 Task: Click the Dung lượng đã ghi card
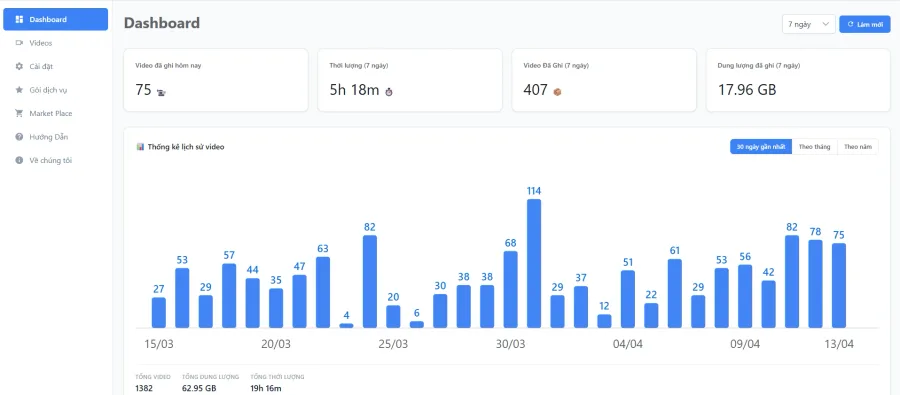tap(798, 80)
